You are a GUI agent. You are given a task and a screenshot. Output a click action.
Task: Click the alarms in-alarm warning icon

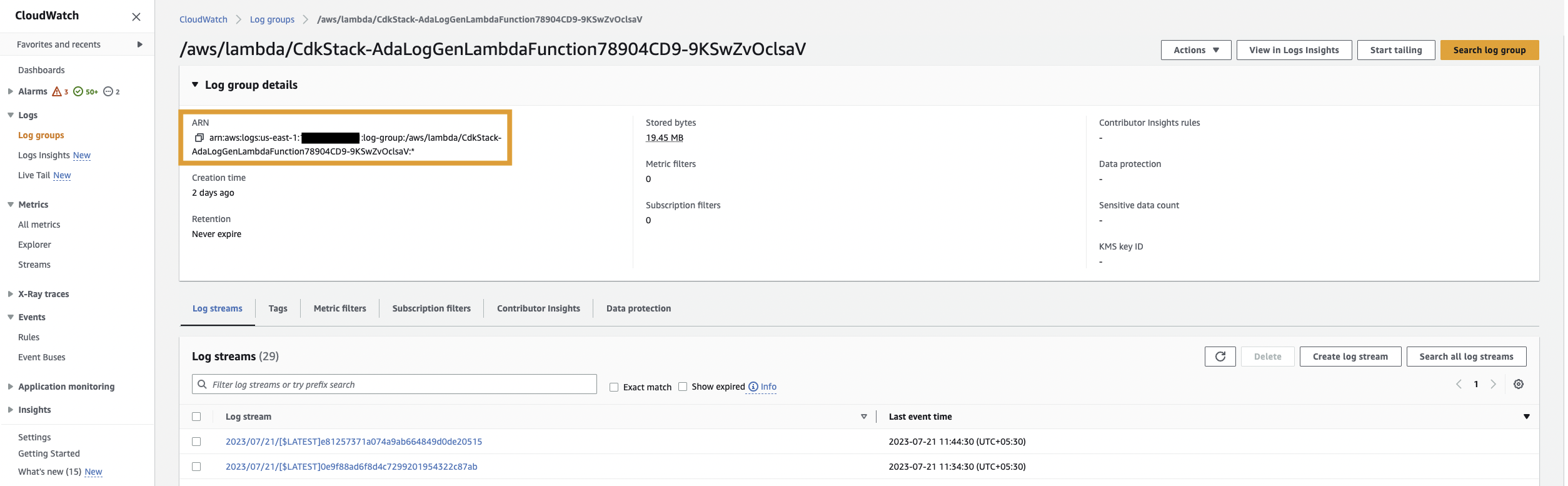[57, 91]
